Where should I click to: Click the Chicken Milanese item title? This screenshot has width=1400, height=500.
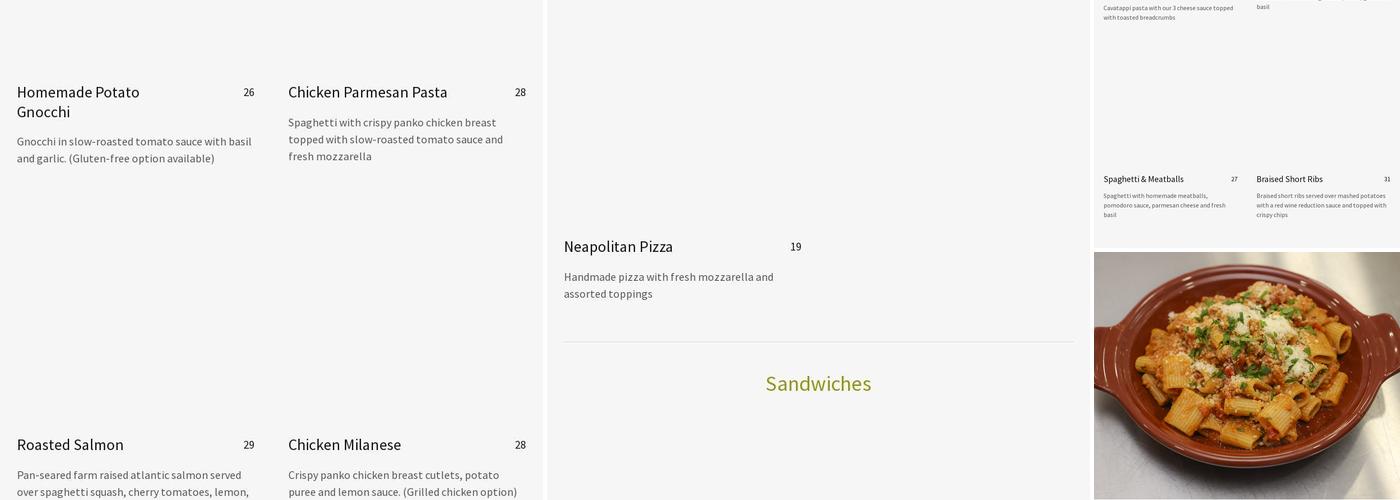345,445
